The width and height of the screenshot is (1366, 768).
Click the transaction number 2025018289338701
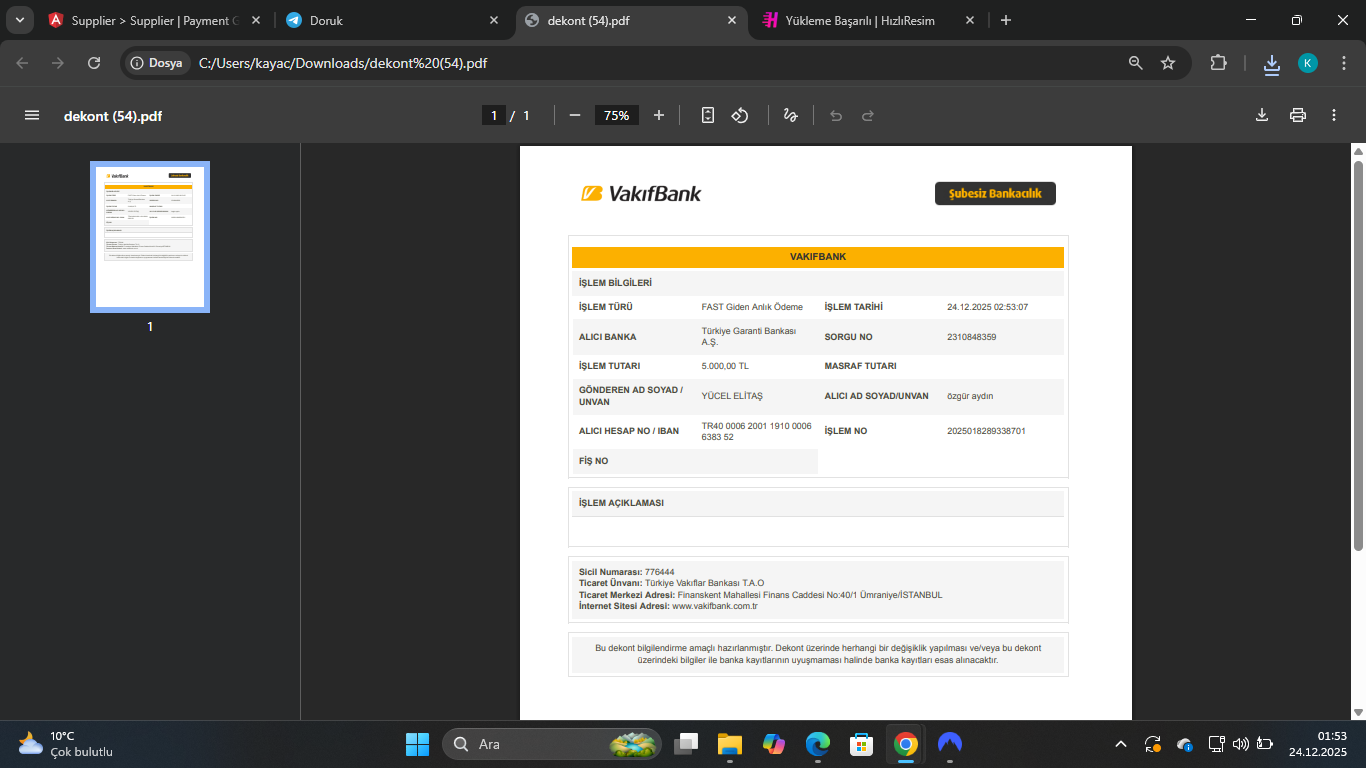pyautogui.click(x=986, y=431)
